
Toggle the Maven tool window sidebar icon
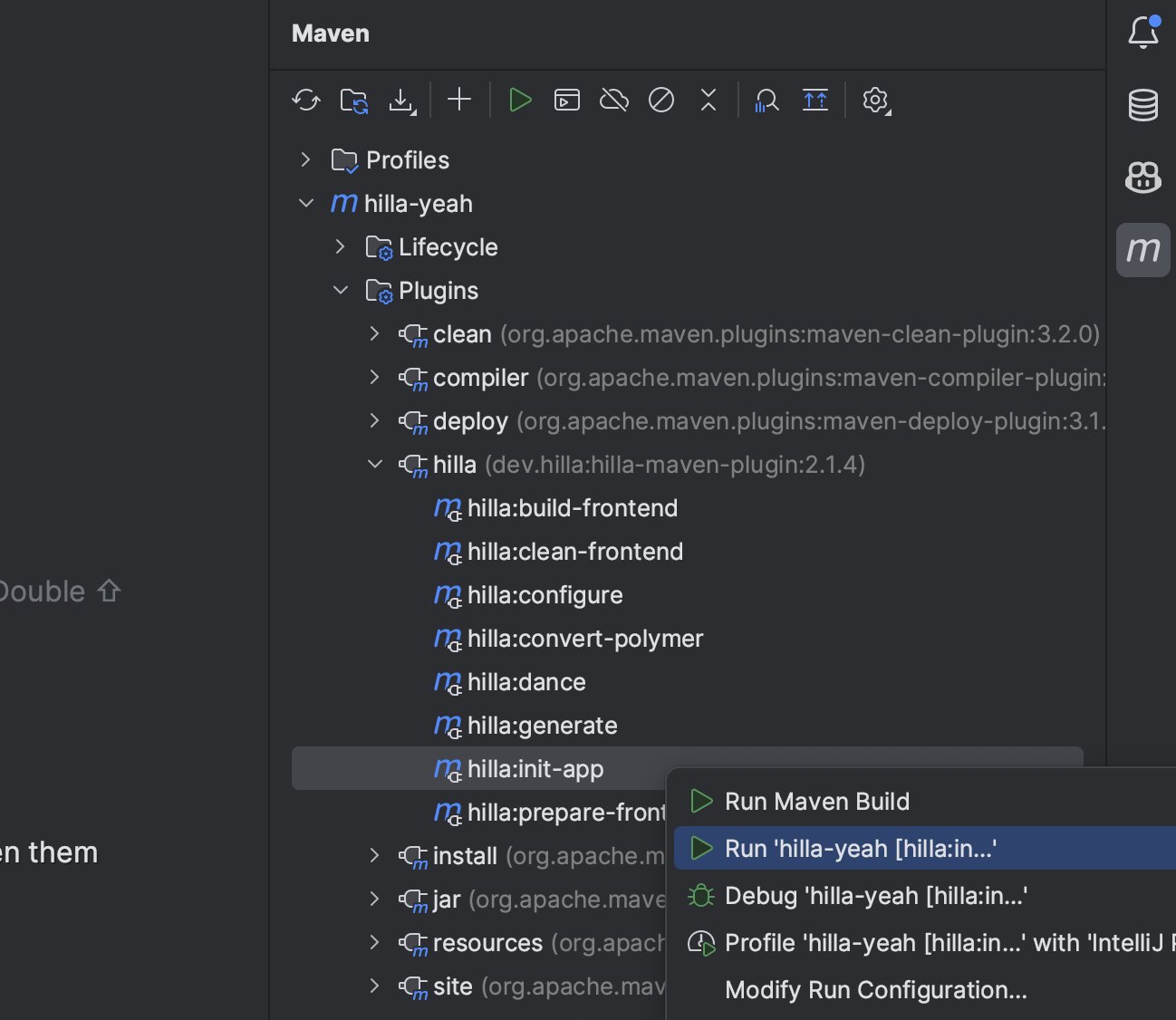tap(1143, 249)
